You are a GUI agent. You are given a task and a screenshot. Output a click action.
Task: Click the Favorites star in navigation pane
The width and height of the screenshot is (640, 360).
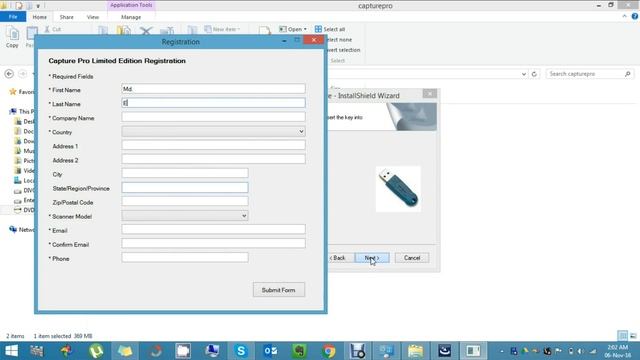point(13,92)
